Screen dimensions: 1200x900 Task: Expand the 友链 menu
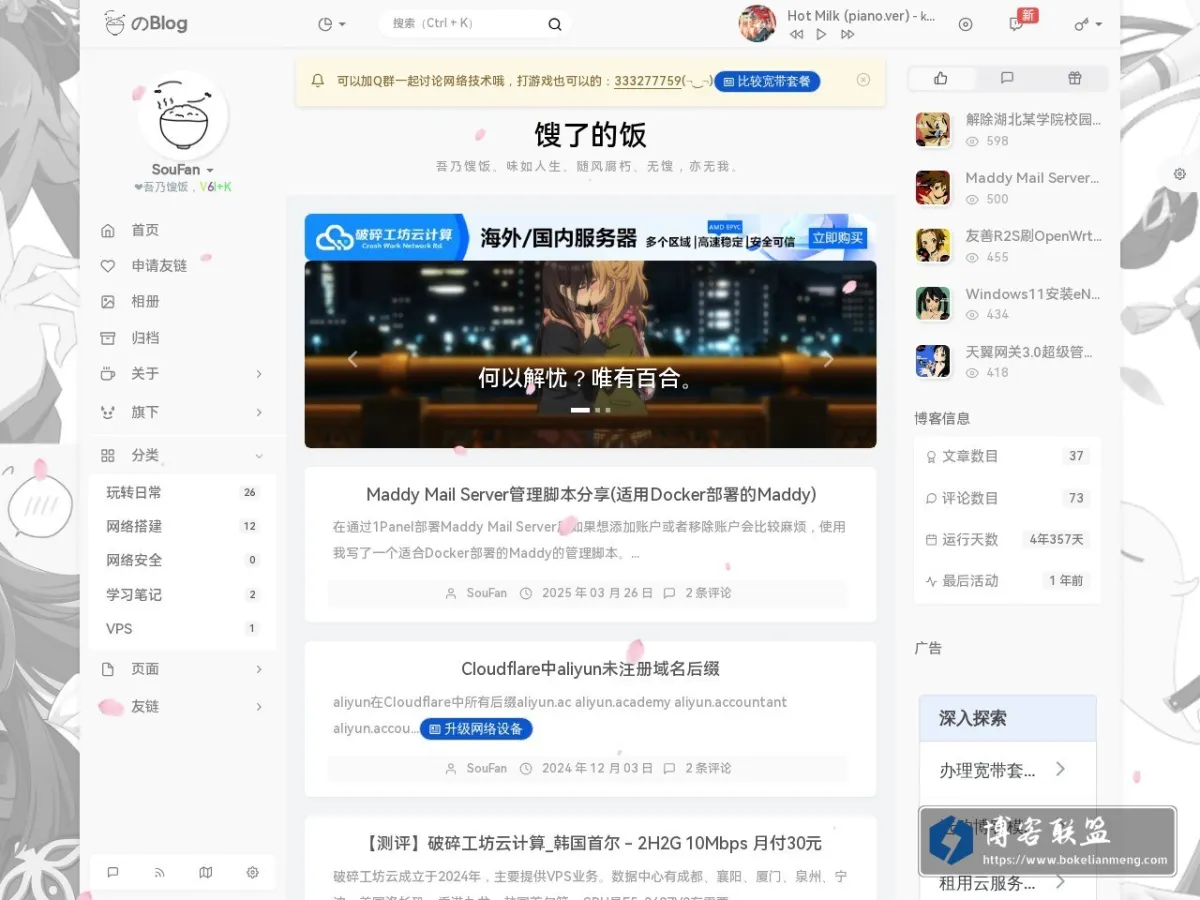tap(182, 707)
